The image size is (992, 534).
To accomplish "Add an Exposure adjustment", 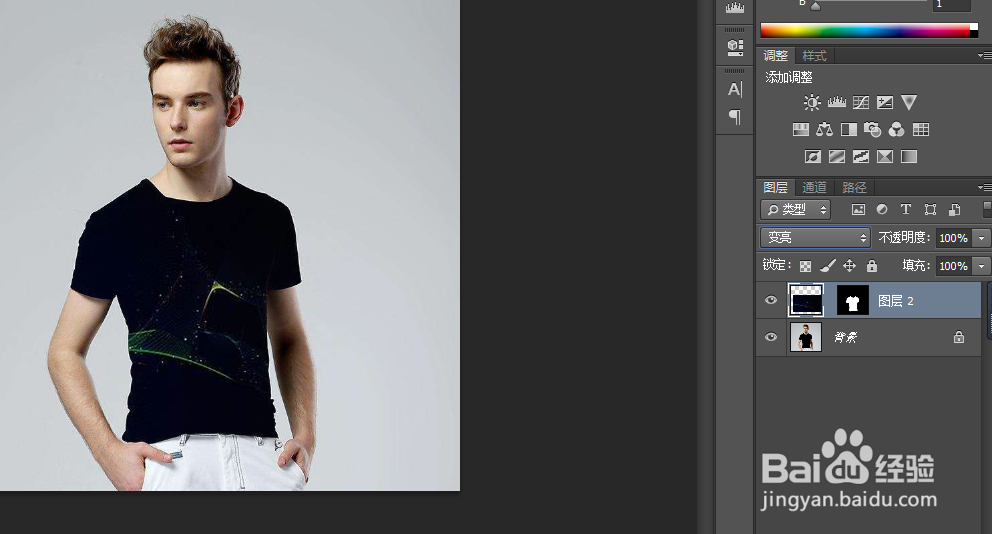I will tap(884, 102).
